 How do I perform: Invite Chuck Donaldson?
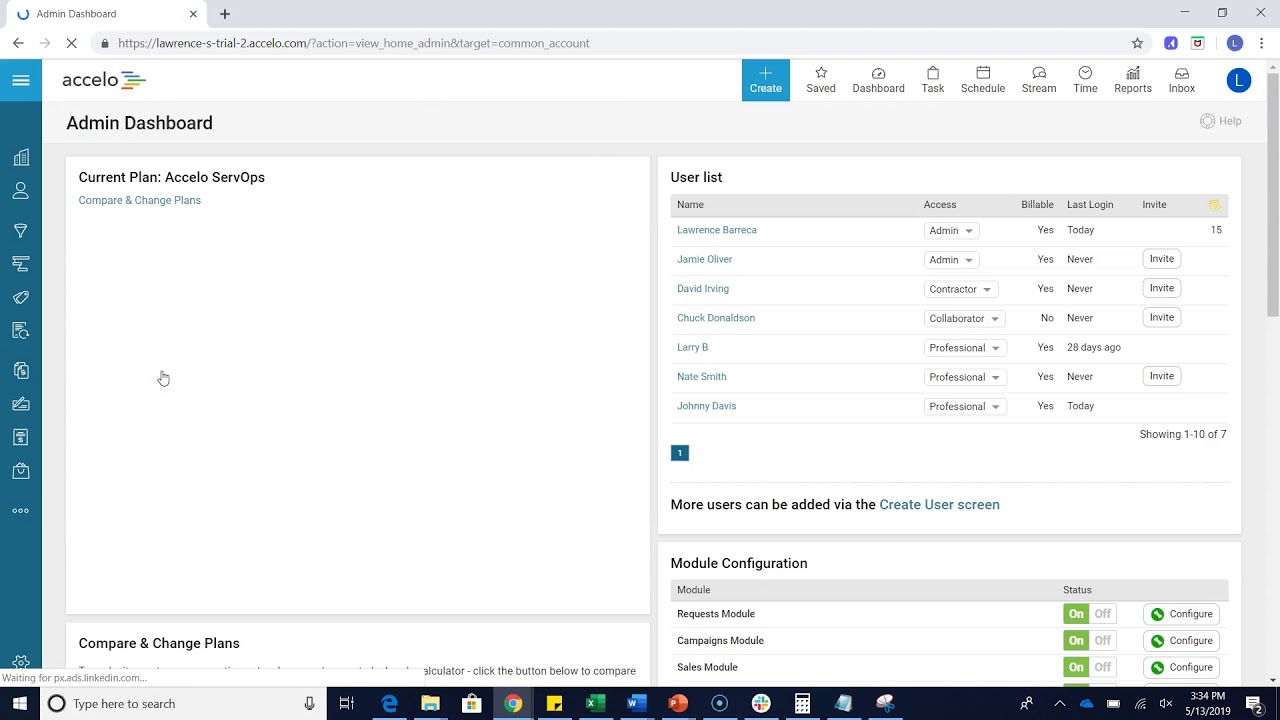coord(1161,317)
